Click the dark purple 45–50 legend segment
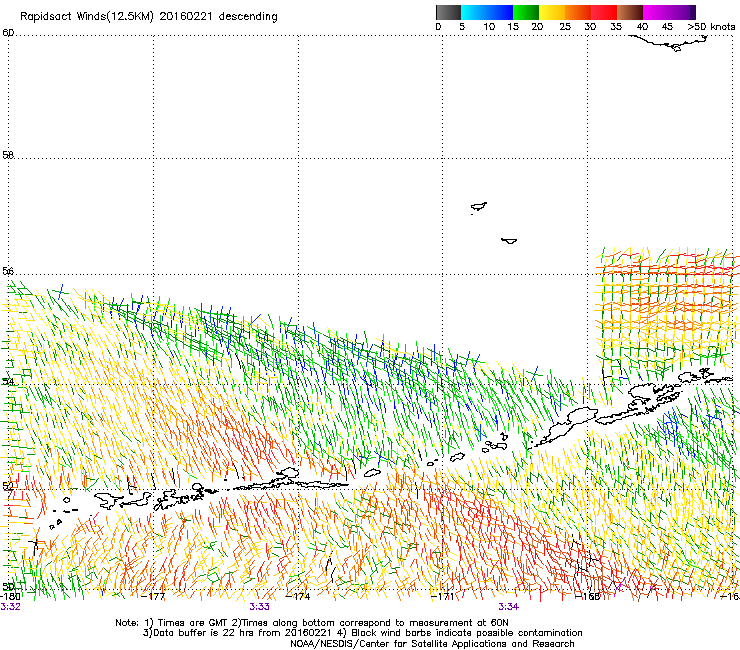This screenshot has width=740, height=650. click(x=682, y=12)
